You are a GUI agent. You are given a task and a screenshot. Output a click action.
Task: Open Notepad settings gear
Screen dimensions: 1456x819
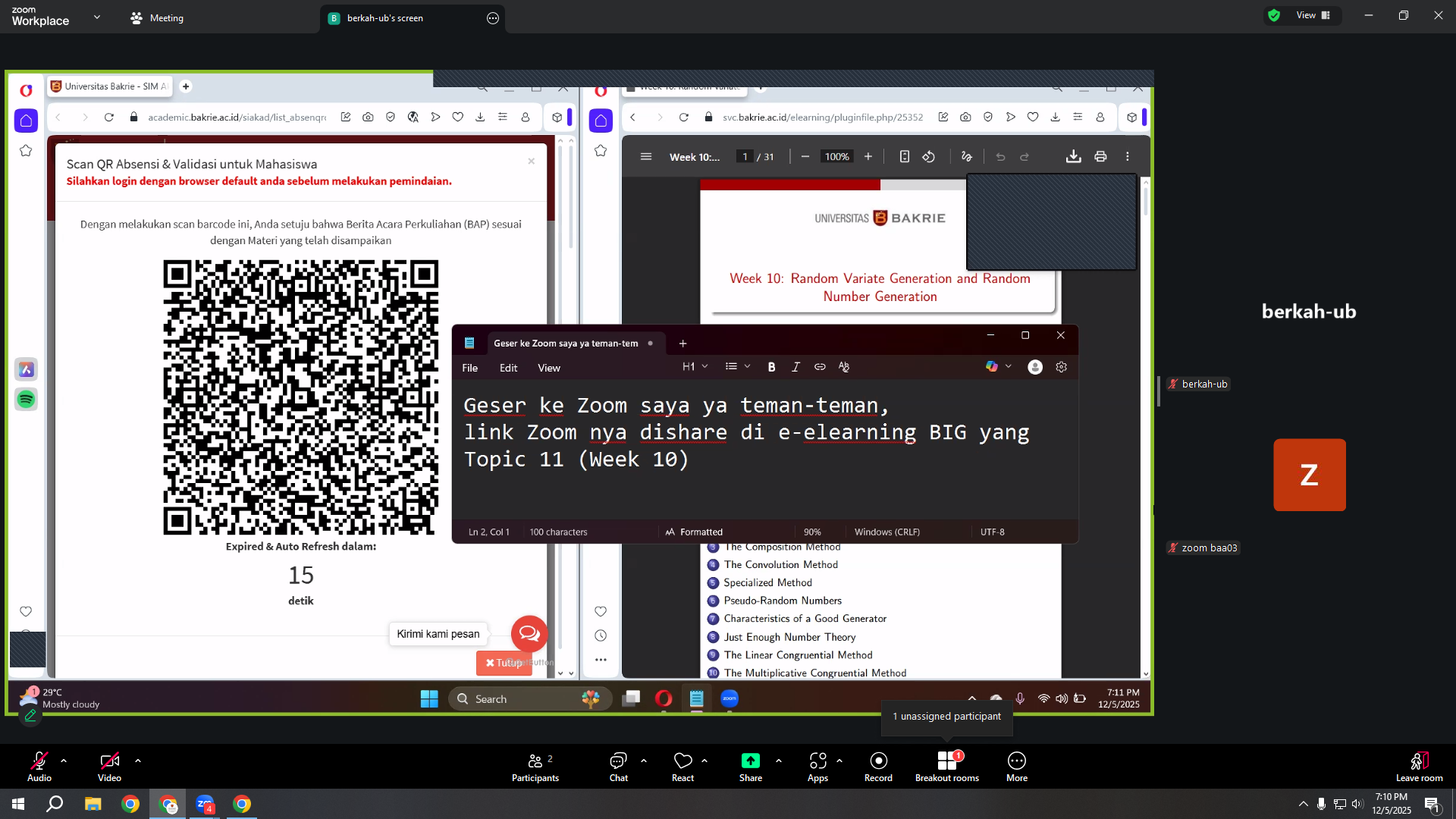pyautogui.click(x=1062, y=367)
